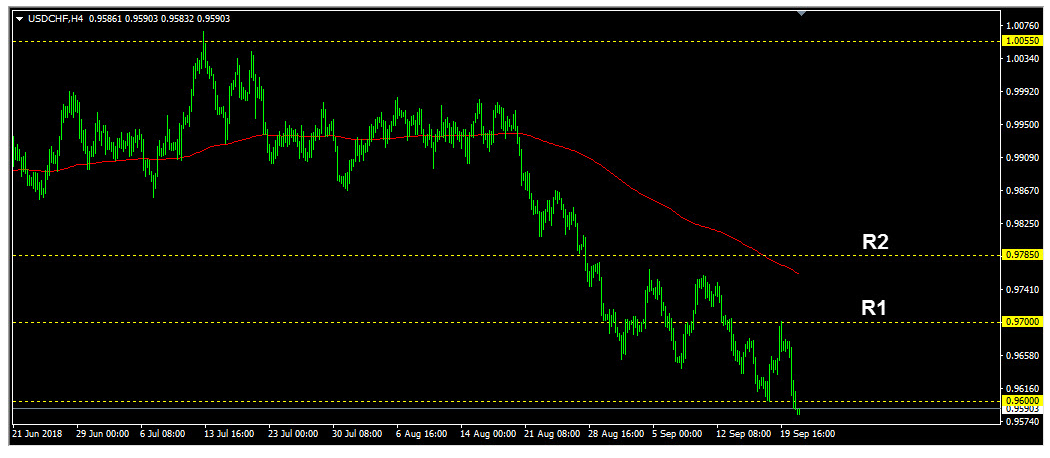
Task: Click the 0.96580 price scale value
Action: click(1022, 356)
